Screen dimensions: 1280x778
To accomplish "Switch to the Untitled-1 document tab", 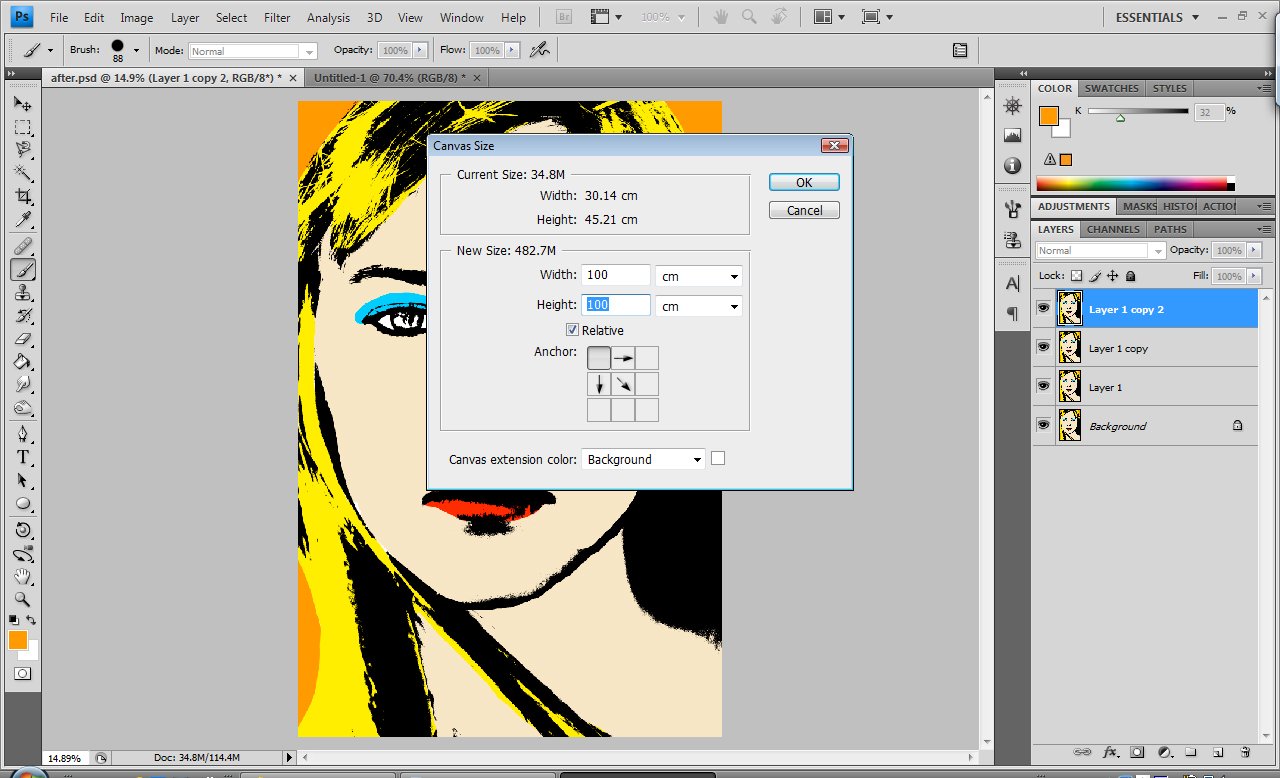I will [x=388, y=77].
